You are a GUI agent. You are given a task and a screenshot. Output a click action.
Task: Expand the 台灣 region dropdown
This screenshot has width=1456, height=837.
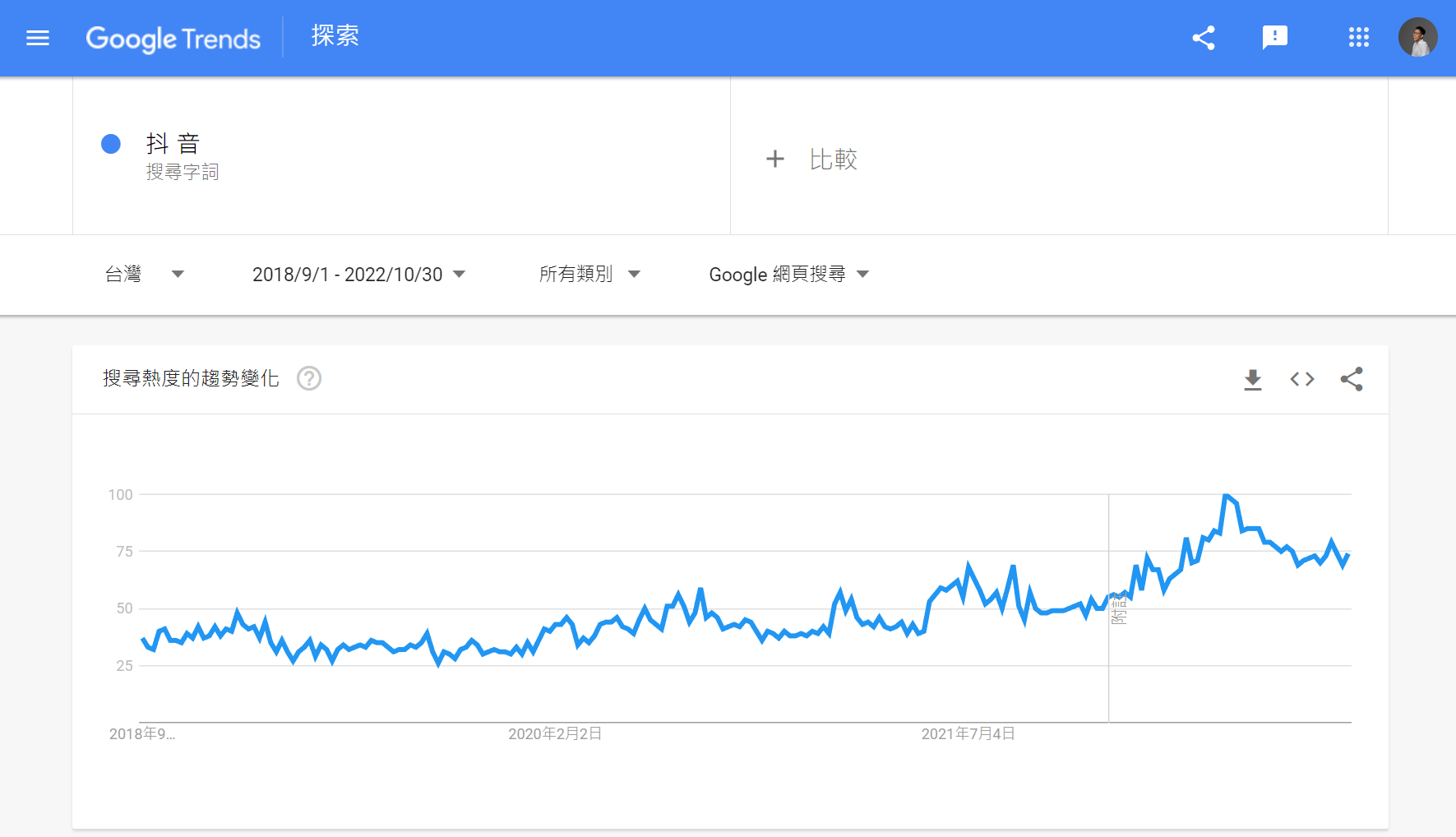coord(144,274)
